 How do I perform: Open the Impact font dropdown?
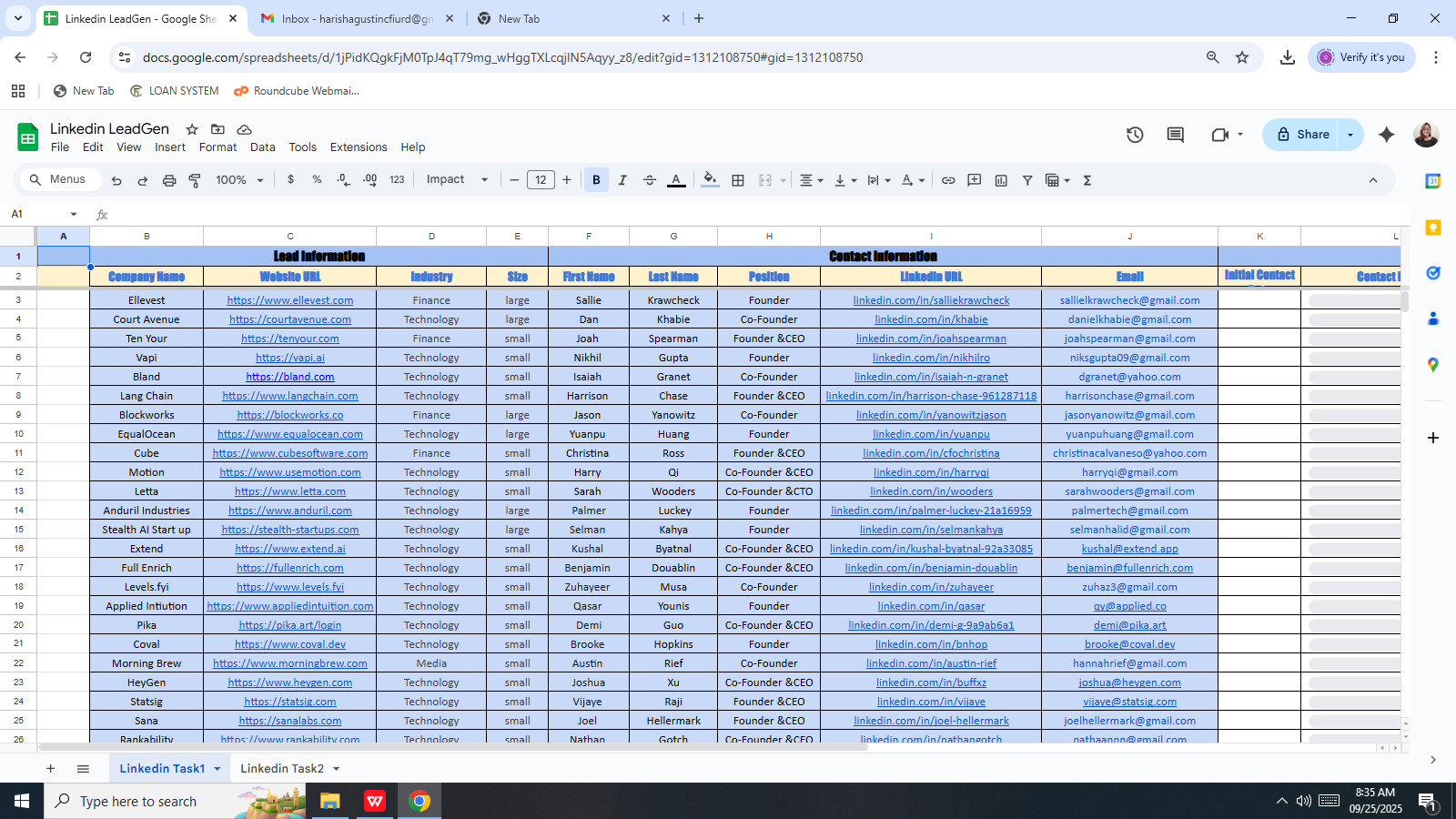457,180
